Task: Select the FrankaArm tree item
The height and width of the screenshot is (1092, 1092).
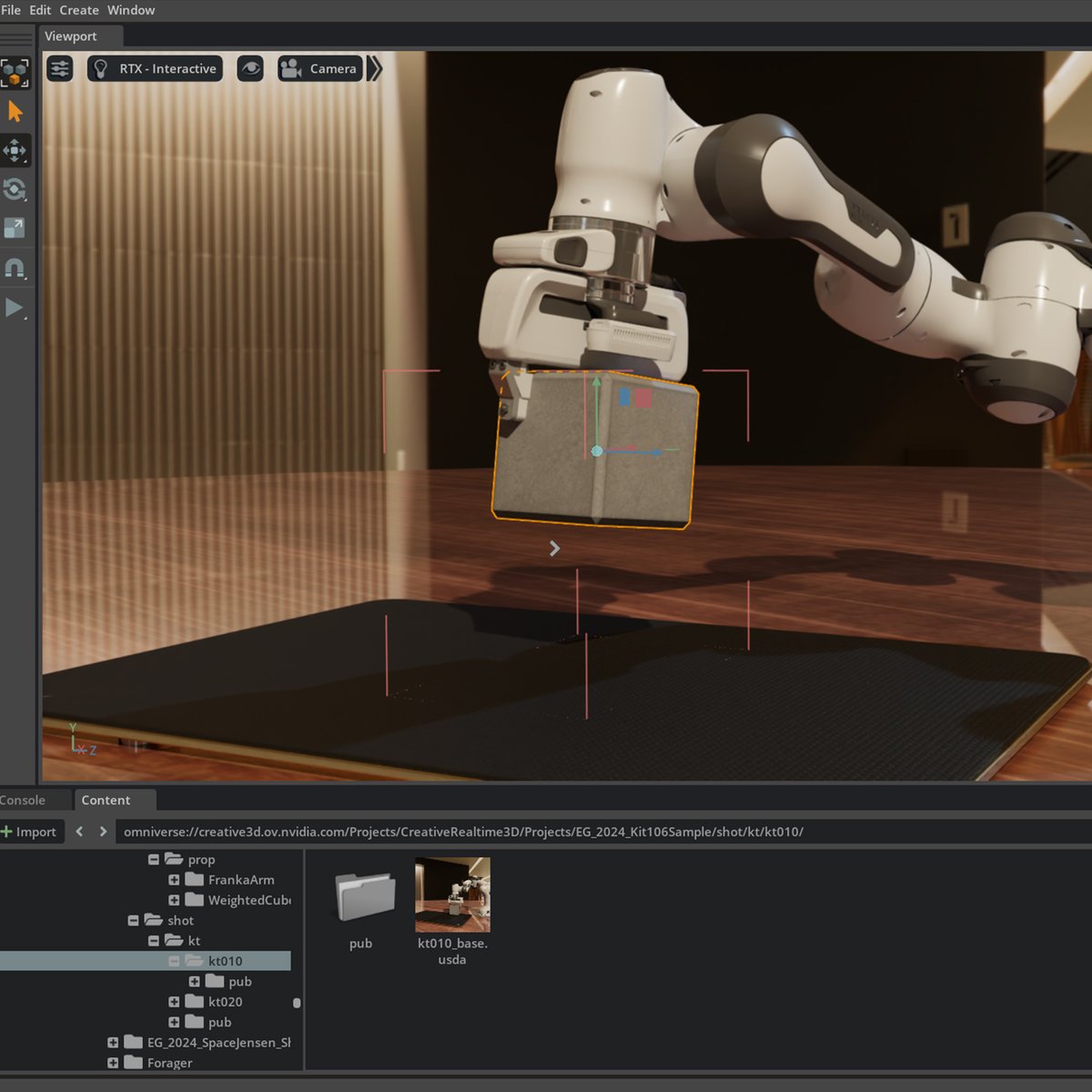Action: [x=241, y=880]
